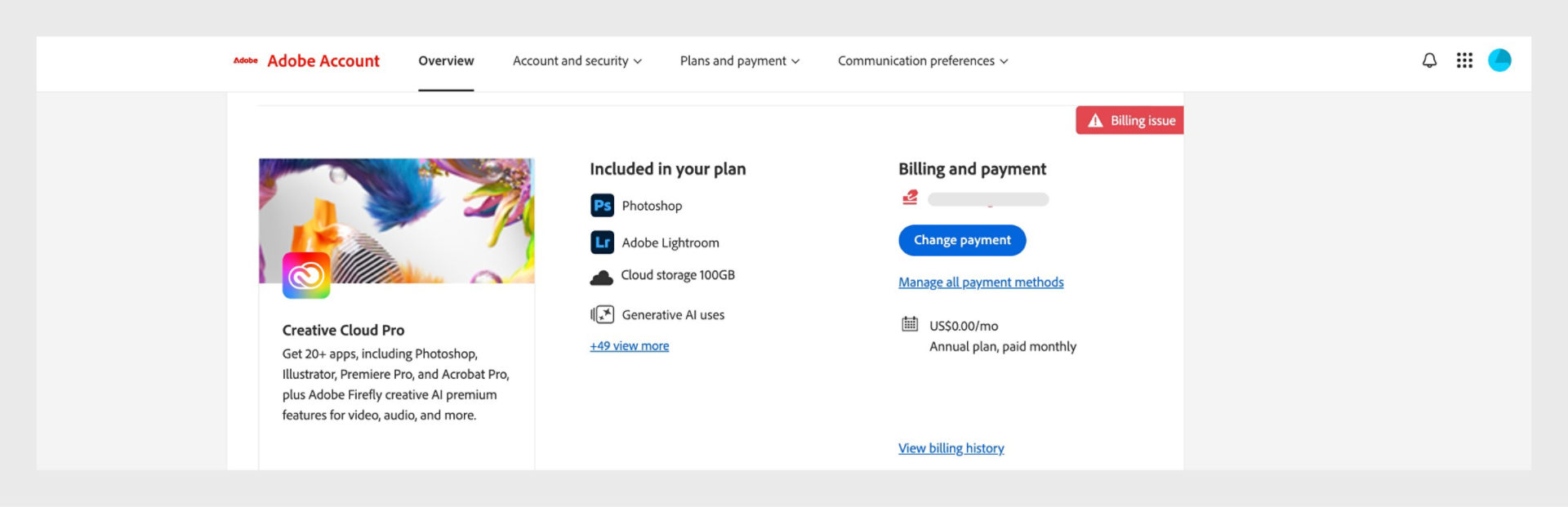Click the US$0.00/mo price text

(964, 326)
